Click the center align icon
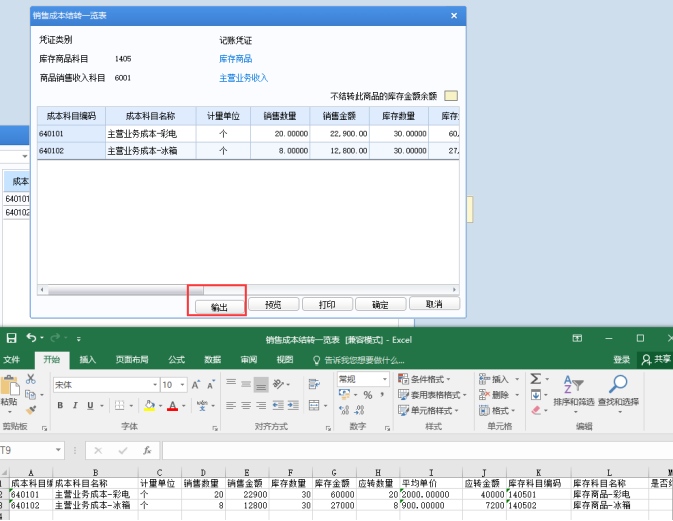The width and height of the screenshot is (673, 521). (246, 406)
